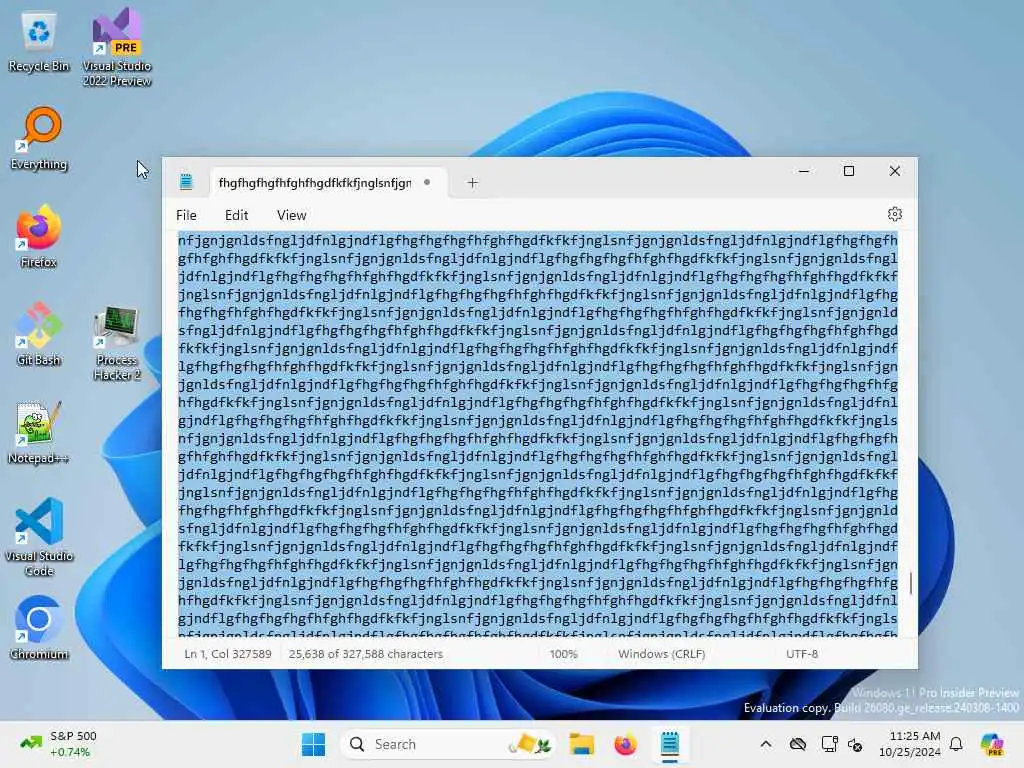
Task: Open Notepad++ desktop shortcut
Action: coord(39,432)
